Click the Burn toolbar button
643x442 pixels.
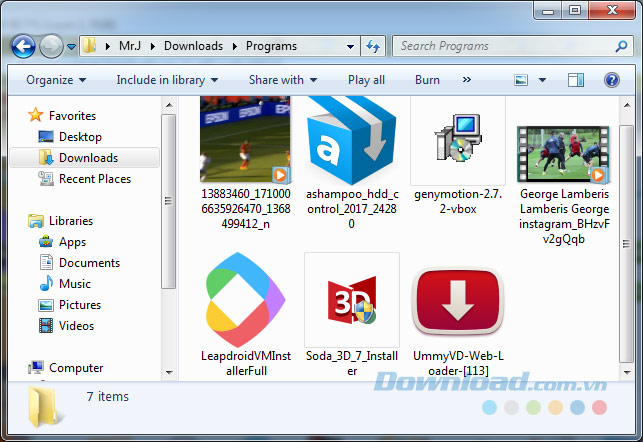pos(427,80)
